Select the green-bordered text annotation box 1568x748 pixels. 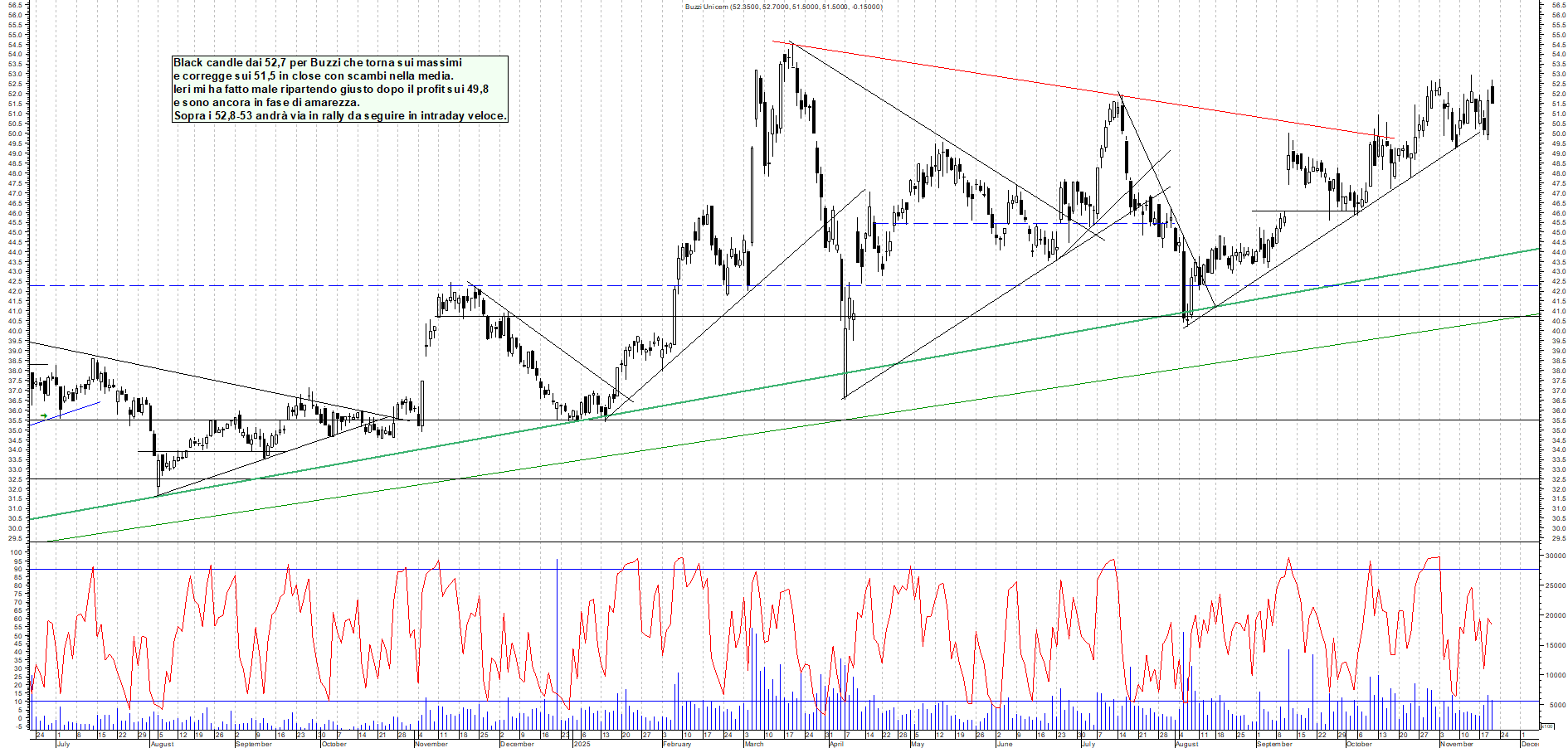click(x=339, y=89)
